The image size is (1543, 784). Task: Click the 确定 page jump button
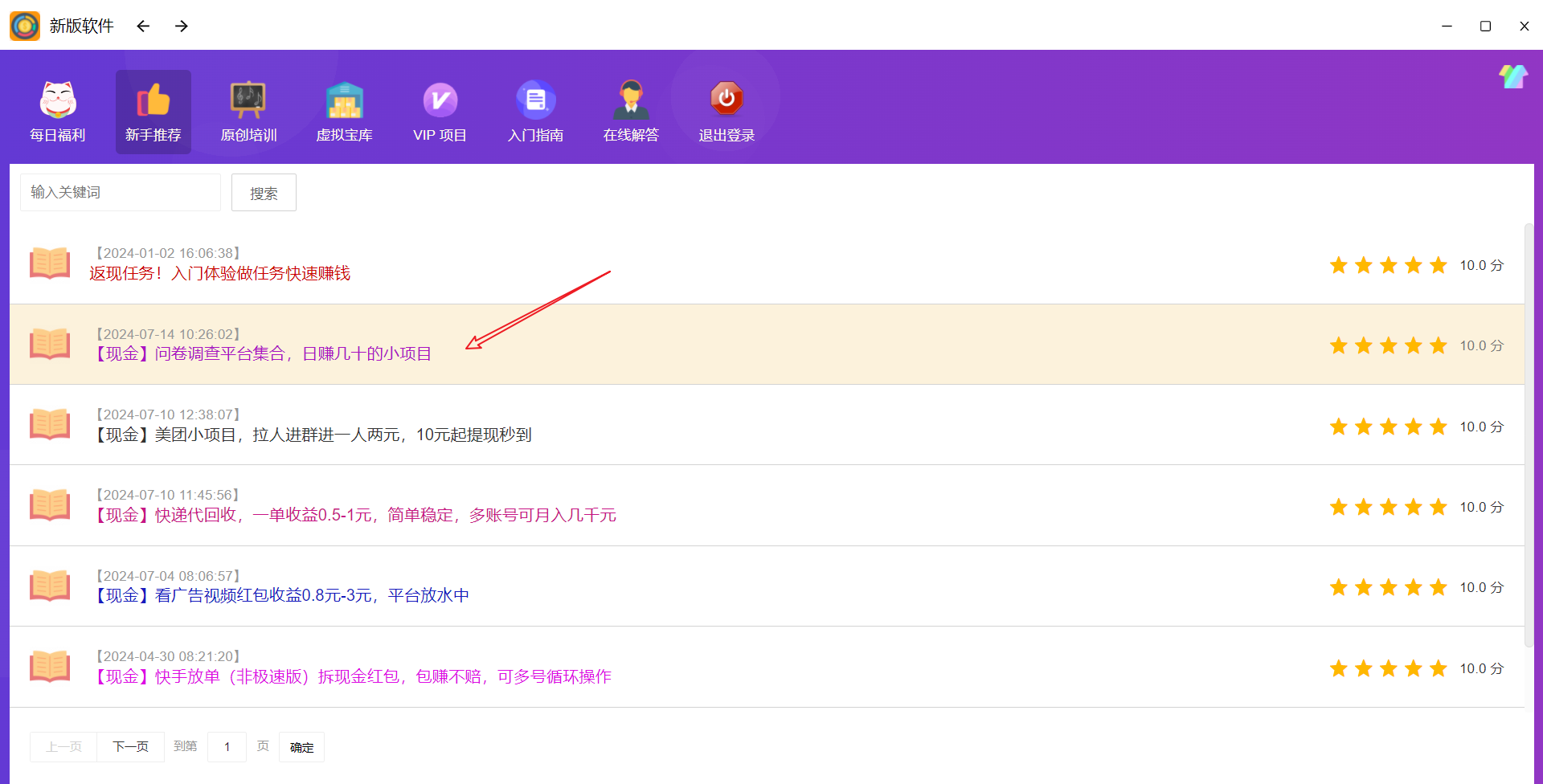[x=301, y=747]
